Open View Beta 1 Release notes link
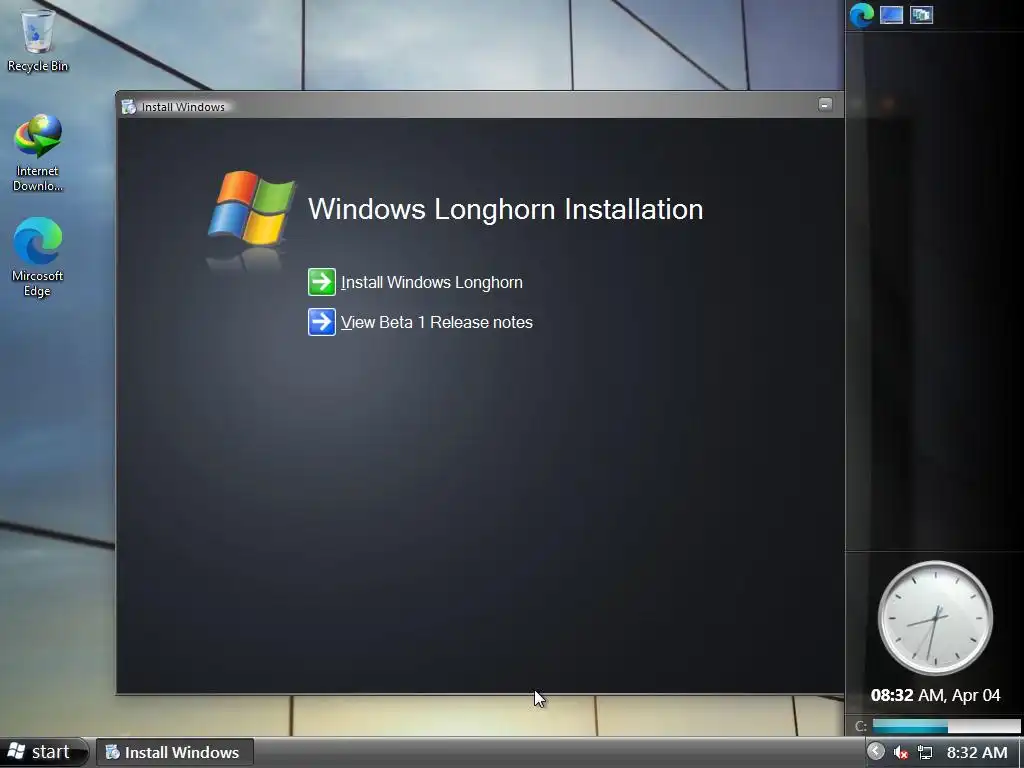The width and height of the screenshot is (1024, 768). [437, 323]
